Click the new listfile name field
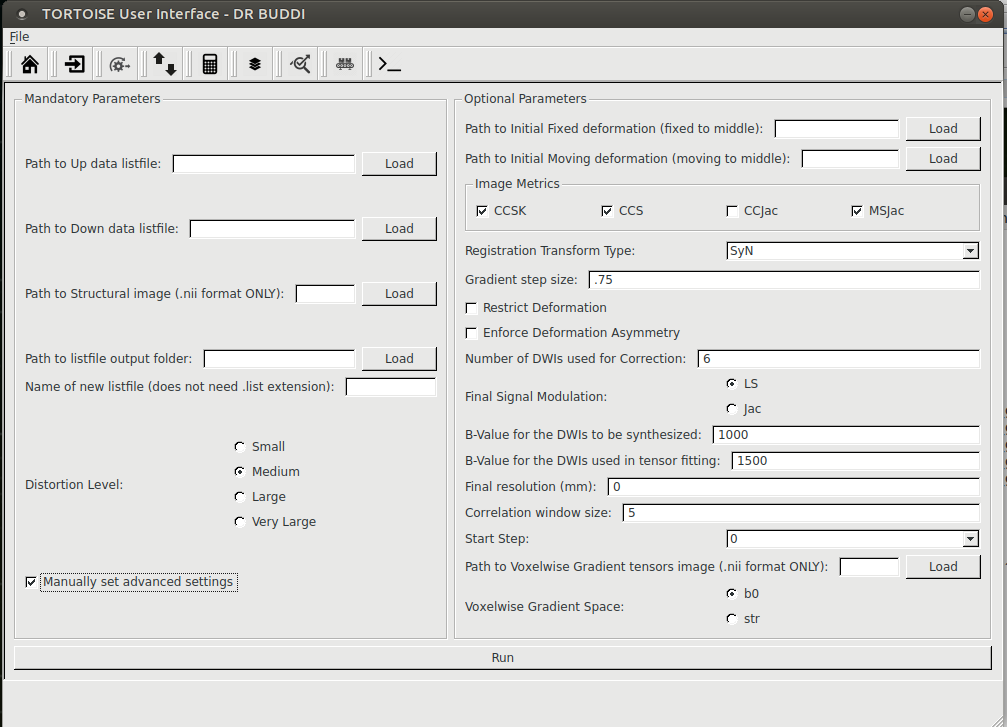This screenshot has height=727, width=1007. click(390, 387)
